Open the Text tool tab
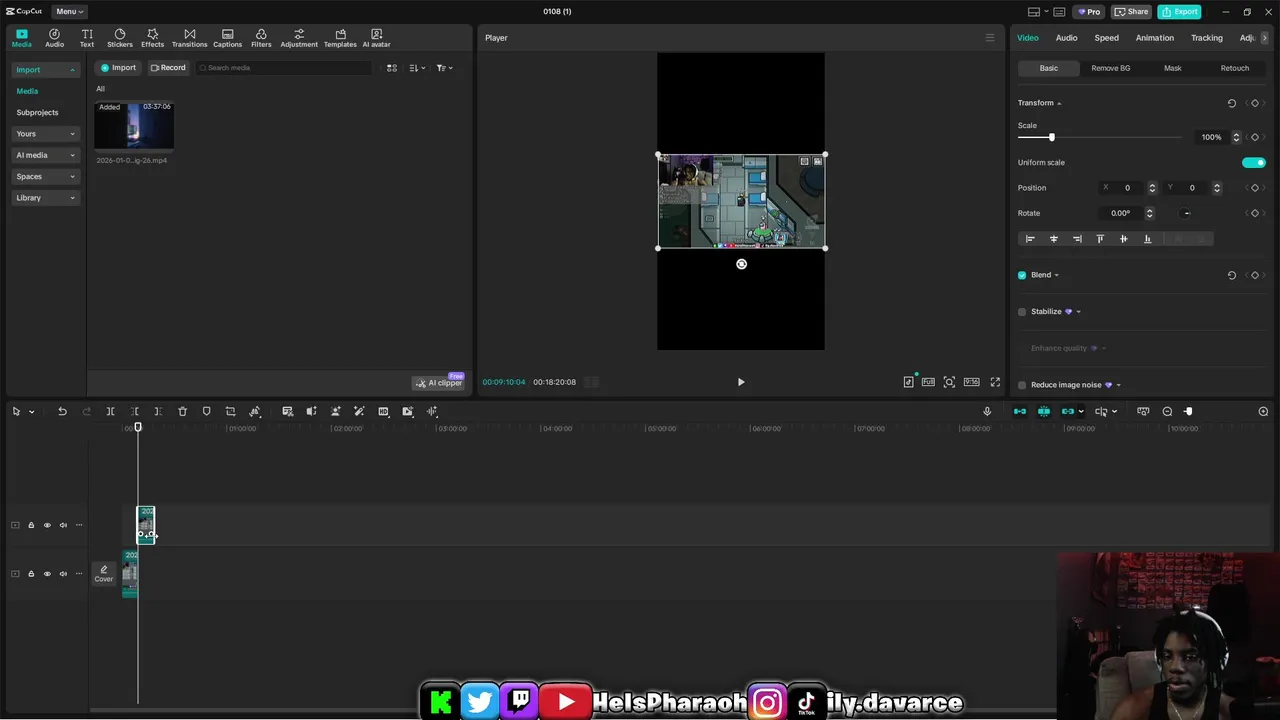 [87, 38]
